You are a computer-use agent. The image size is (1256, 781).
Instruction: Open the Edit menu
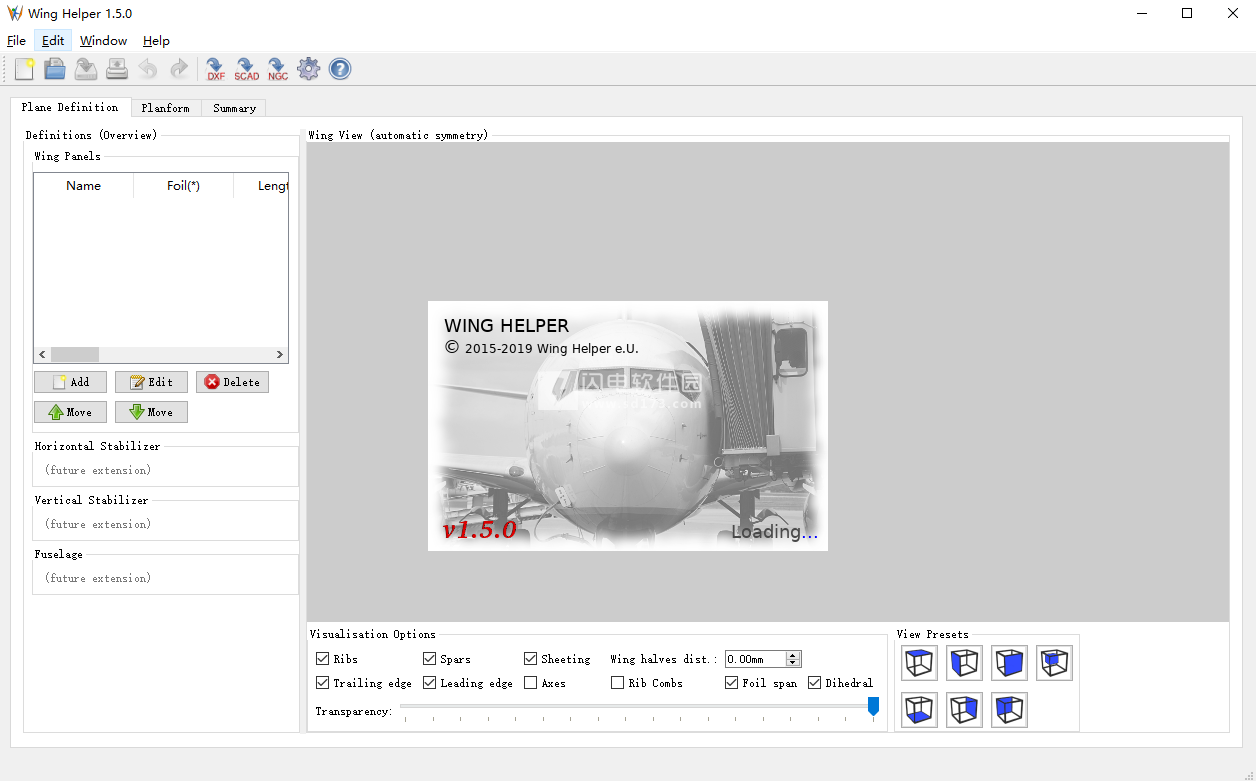[53, 41]
